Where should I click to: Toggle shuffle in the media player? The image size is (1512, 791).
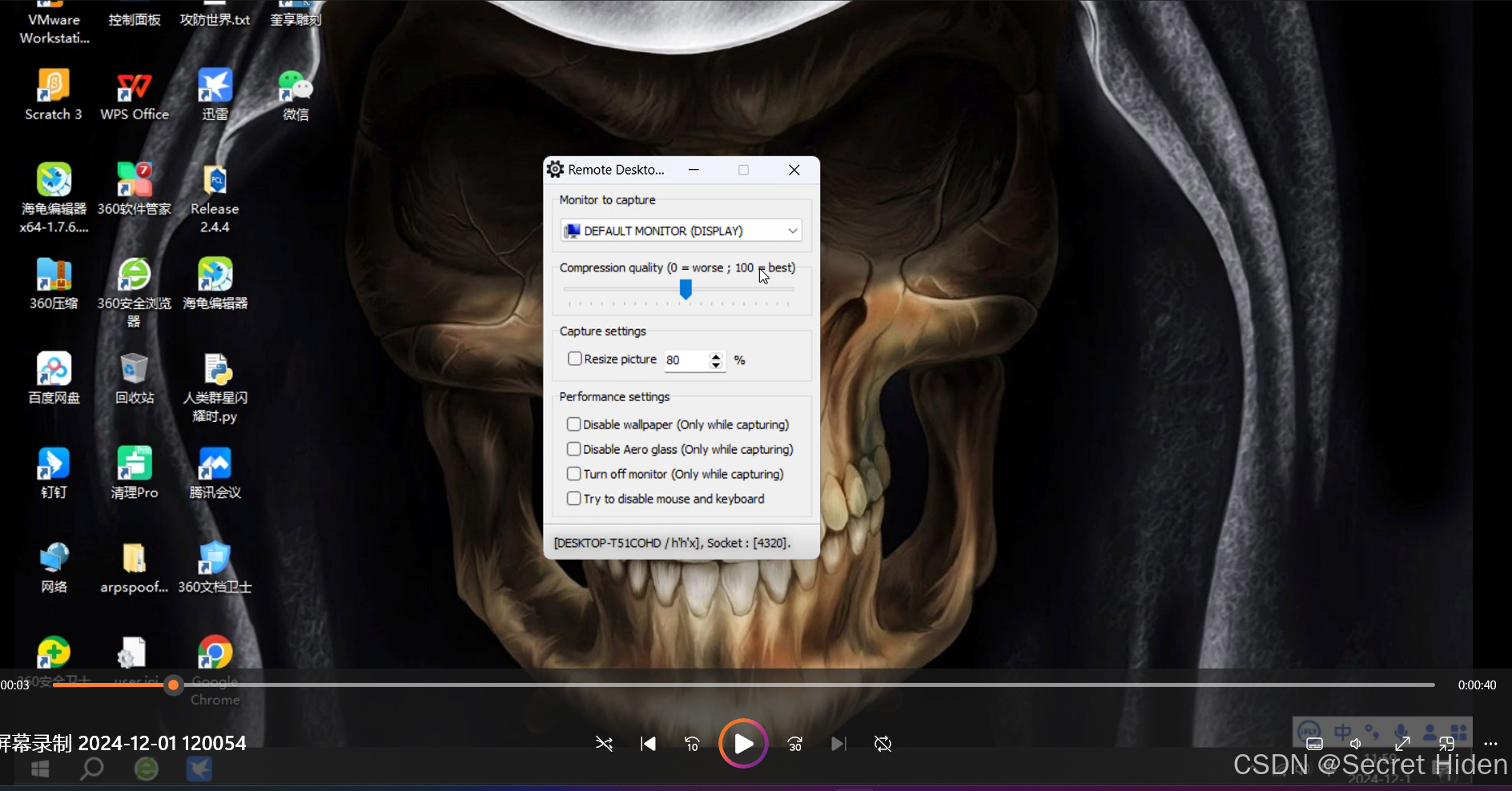[604, 744]
